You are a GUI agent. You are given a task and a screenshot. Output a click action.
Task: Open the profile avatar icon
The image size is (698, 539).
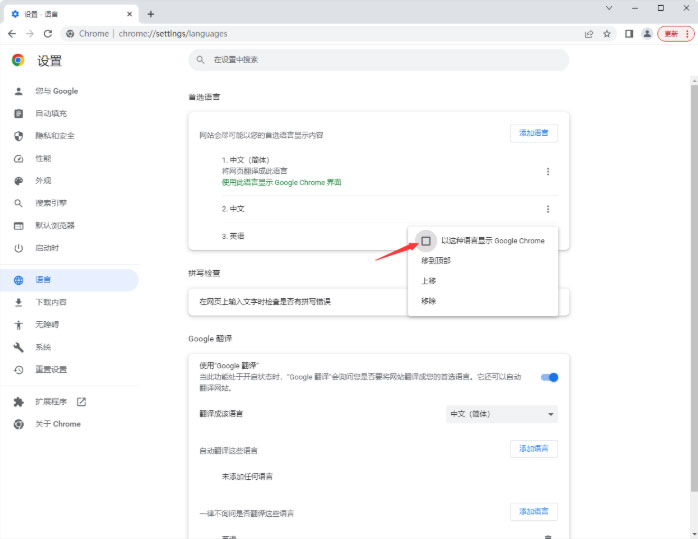point(647,34)
